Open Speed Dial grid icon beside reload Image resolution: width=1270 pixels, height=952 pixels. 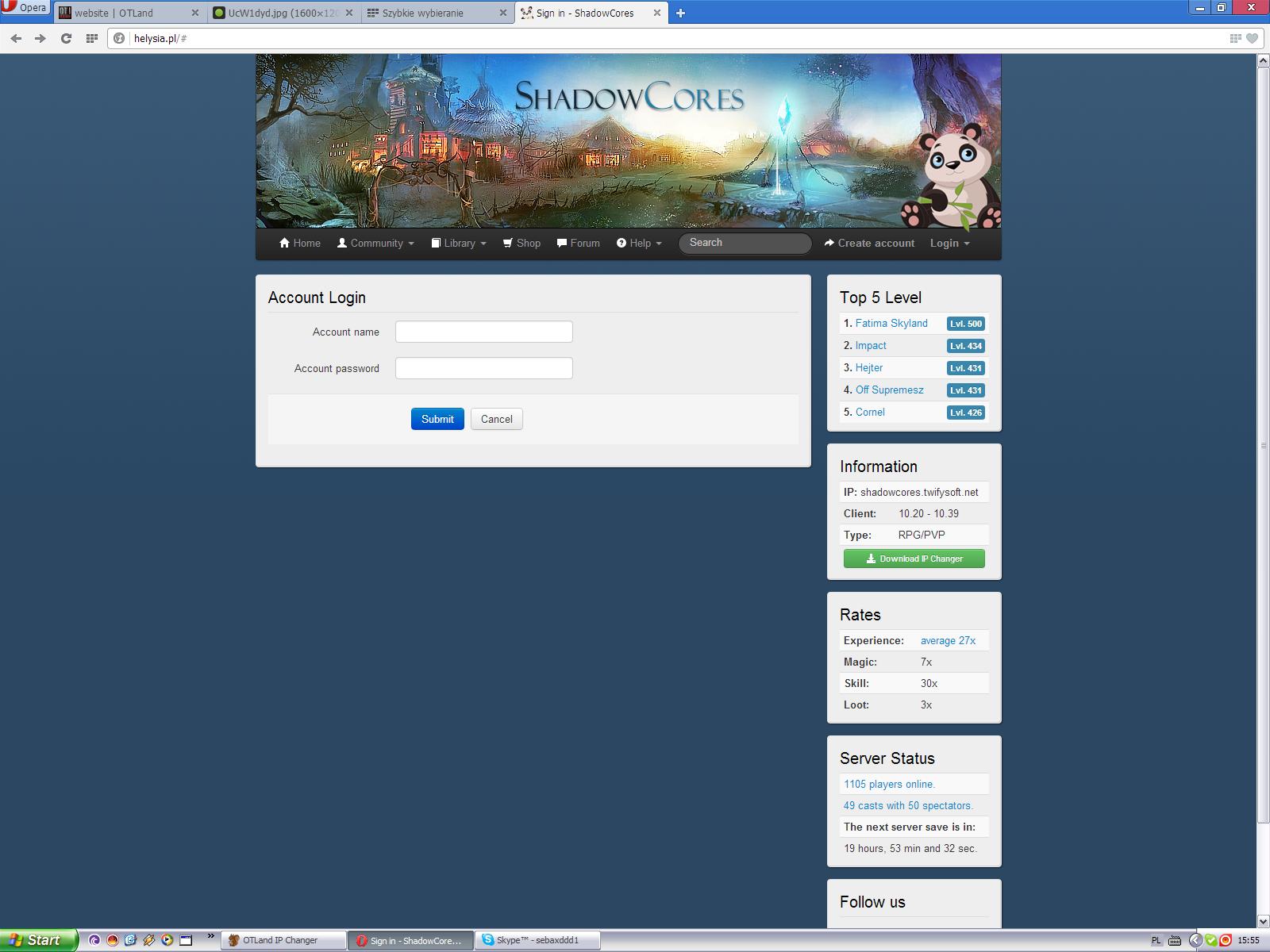(91, 38)
